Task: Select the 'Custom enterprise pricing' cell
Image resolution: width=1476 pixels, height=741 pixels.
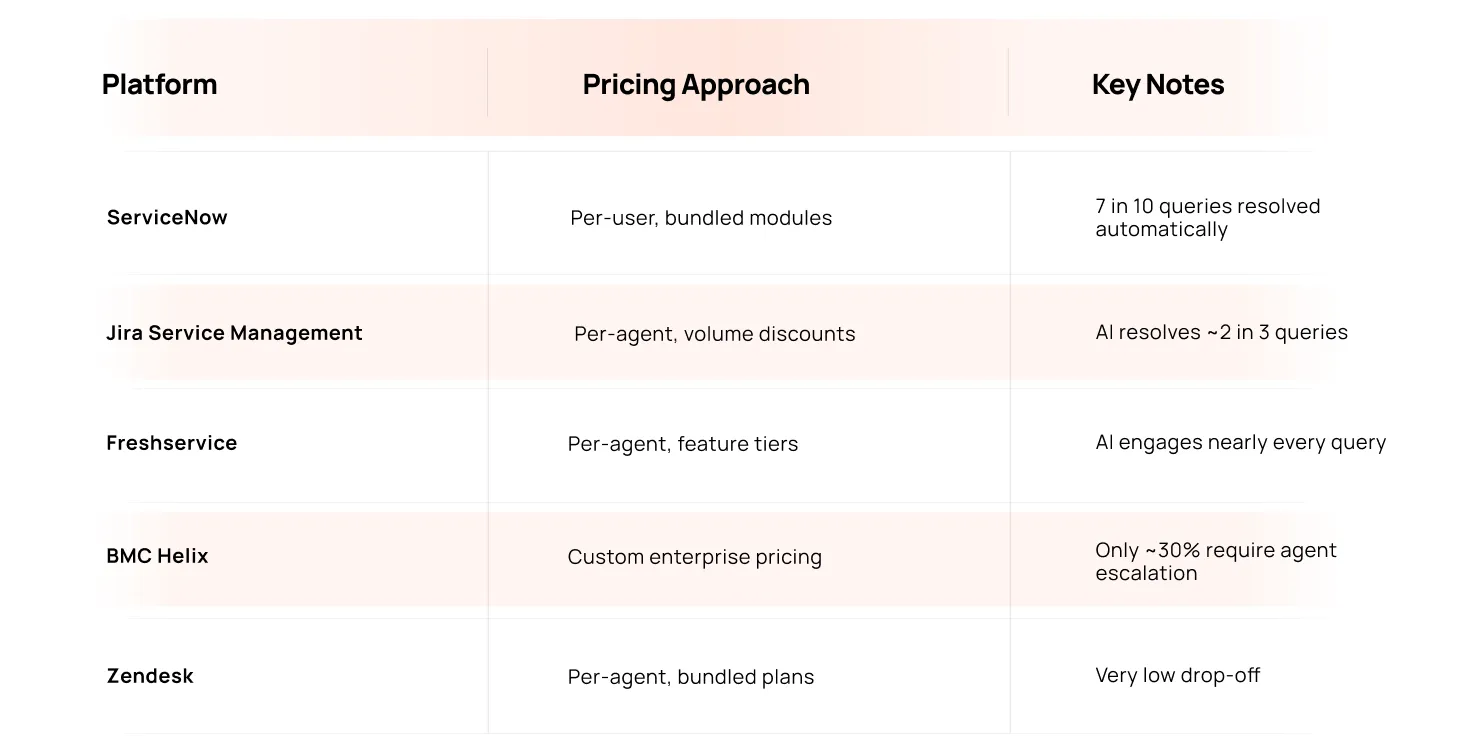Action: [694, 557]
